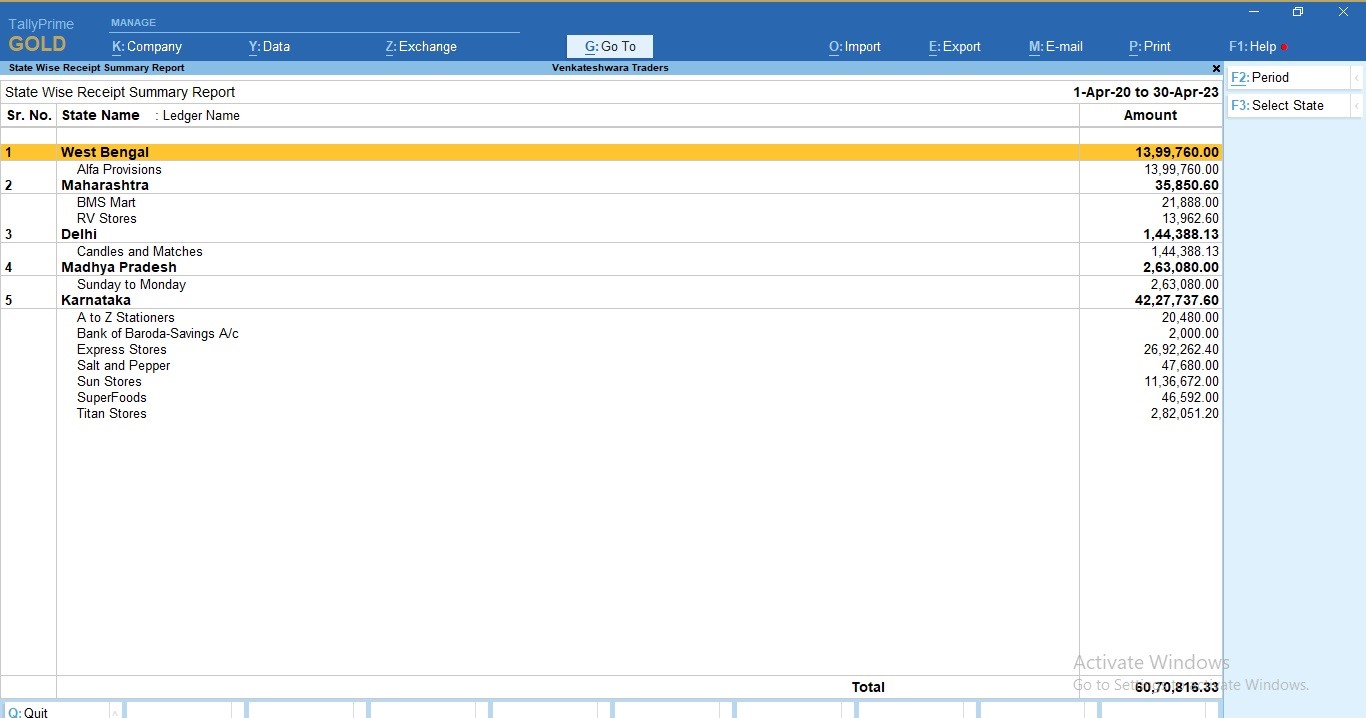Restore down the TallyPrime window
This screenshot has height=718, width=1366.
tap(1298, 12)
